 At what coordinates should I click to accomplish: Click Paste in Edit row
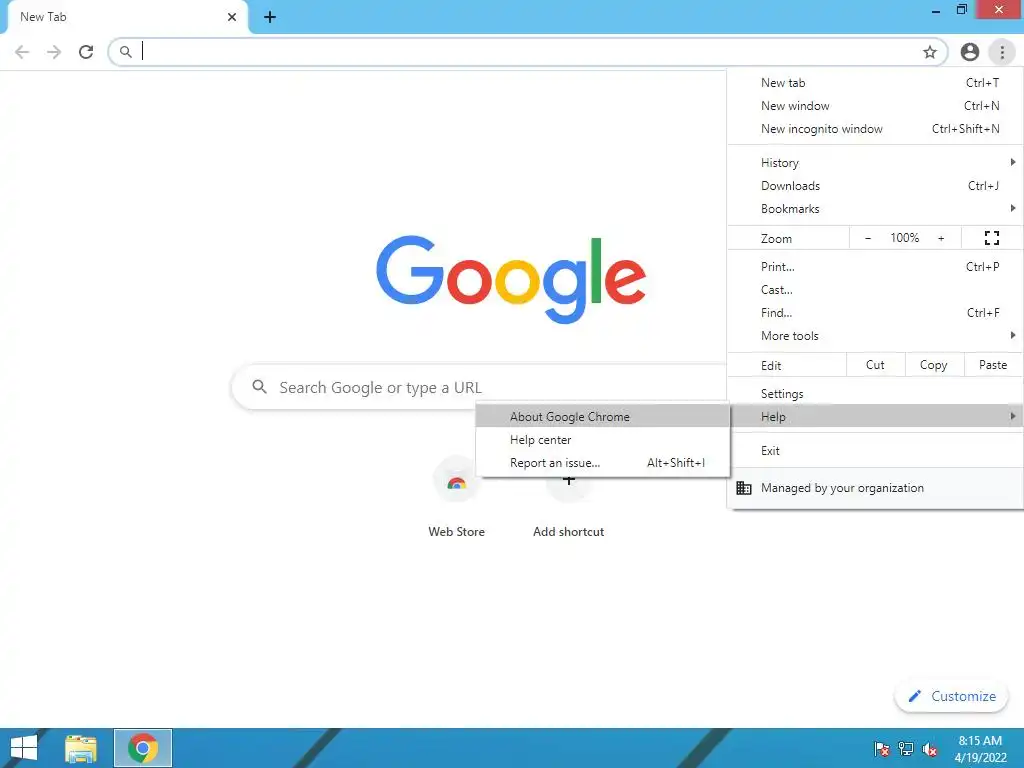[993, 365]
